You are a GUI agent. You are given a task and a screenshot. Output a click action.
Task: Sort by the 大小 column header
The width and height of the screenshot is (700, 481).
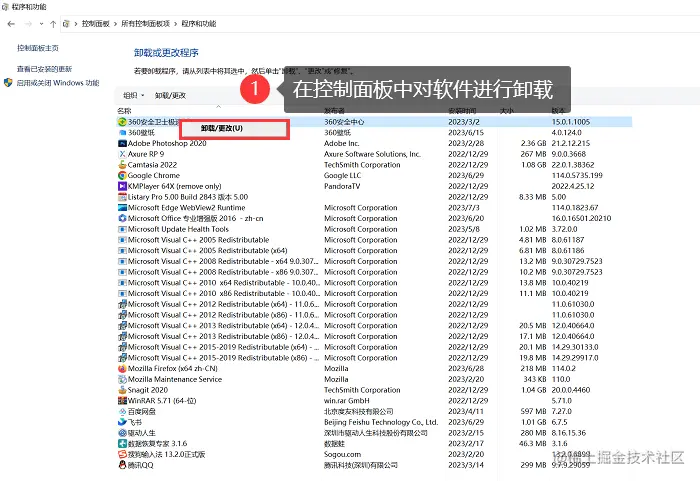[507, 110]
